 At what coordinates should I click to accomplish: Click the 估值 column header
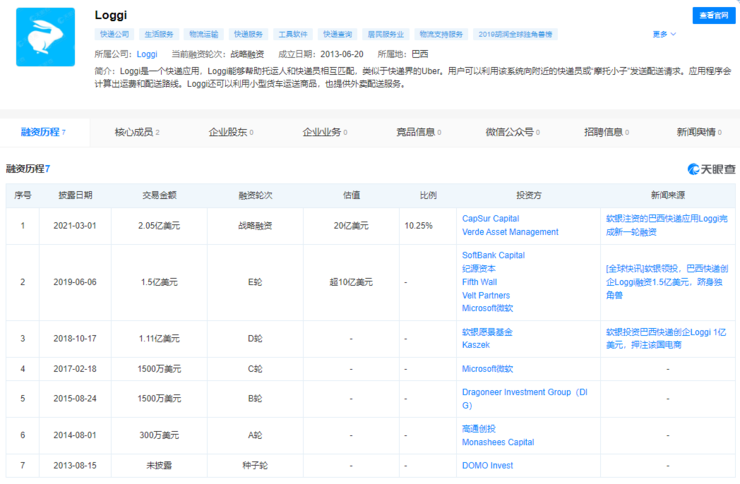pyautogui.click(x=351, y=195)
